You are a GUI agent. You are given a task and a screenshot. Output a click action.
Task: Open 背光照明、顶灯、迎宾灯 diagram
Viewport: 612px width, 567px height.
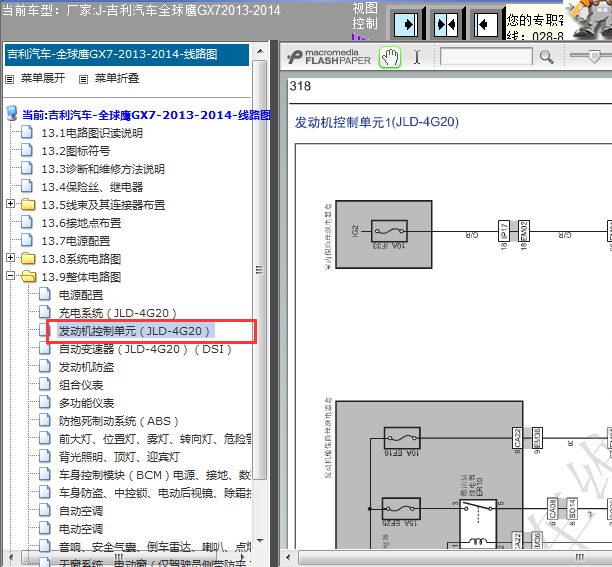click(119, 457)
